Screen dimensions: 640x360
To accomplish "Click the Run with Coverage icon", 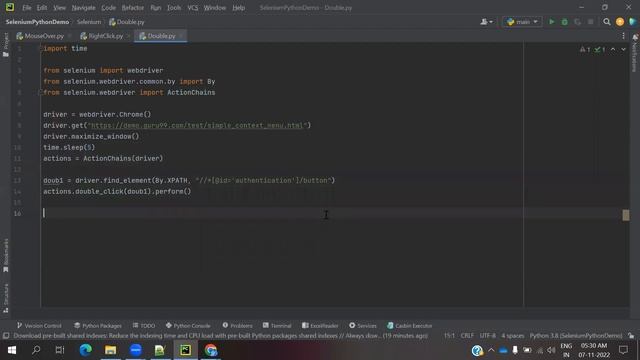I will (578, 22).
